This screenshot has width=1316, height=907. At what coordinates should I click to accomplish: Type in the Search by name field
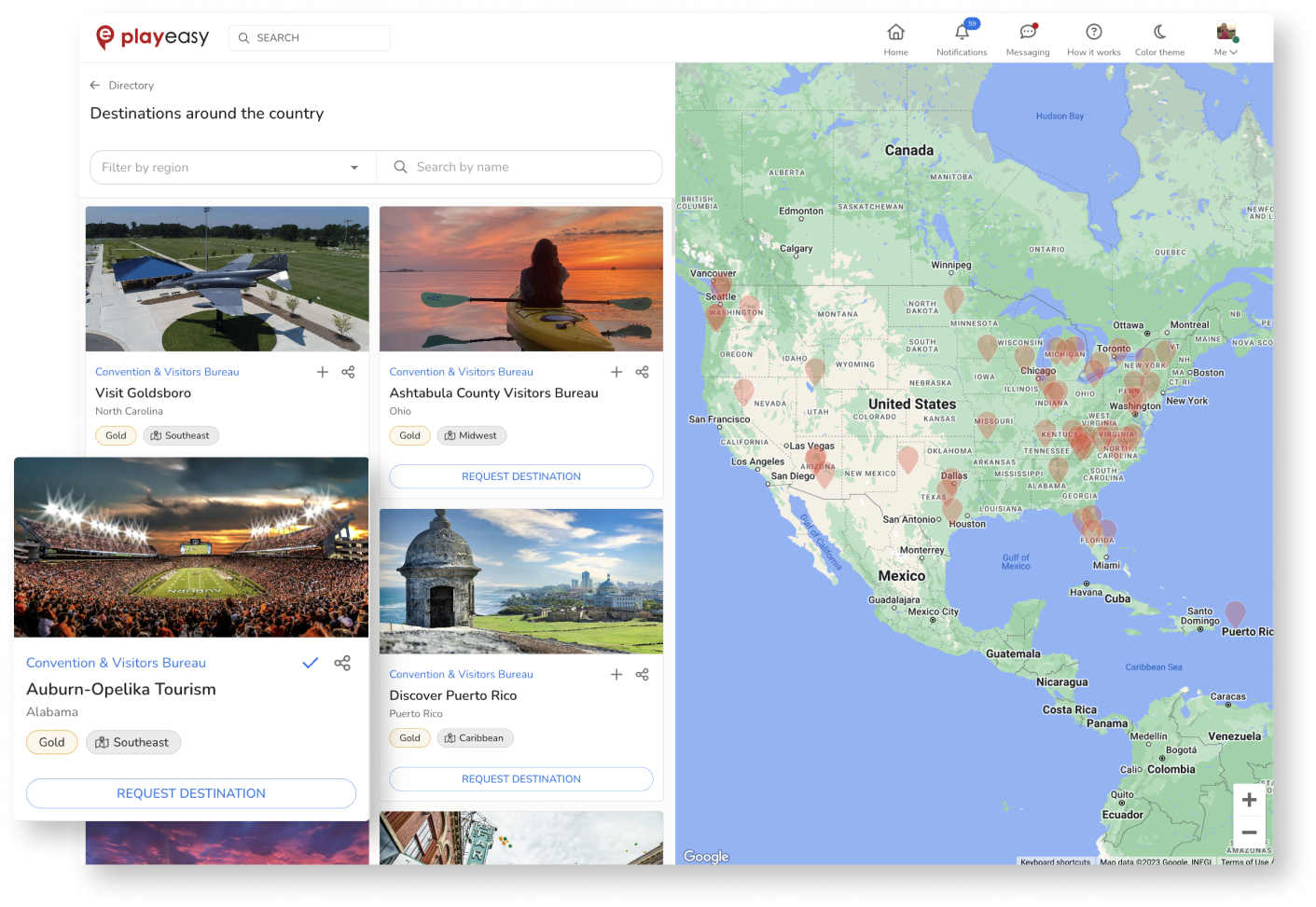click(519, 167)
